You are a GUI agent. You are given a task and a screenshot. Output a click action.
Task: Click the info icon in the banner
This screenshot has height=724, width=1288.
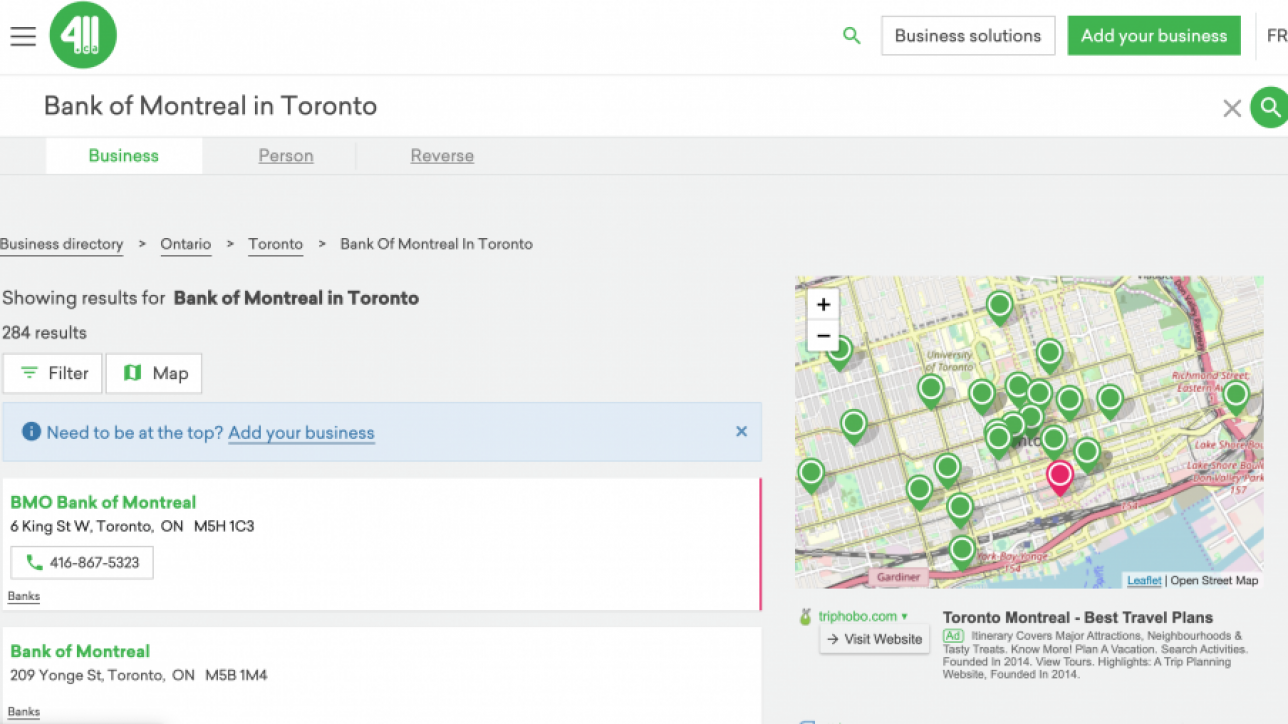pyautogui.click(x=31, y=432)
